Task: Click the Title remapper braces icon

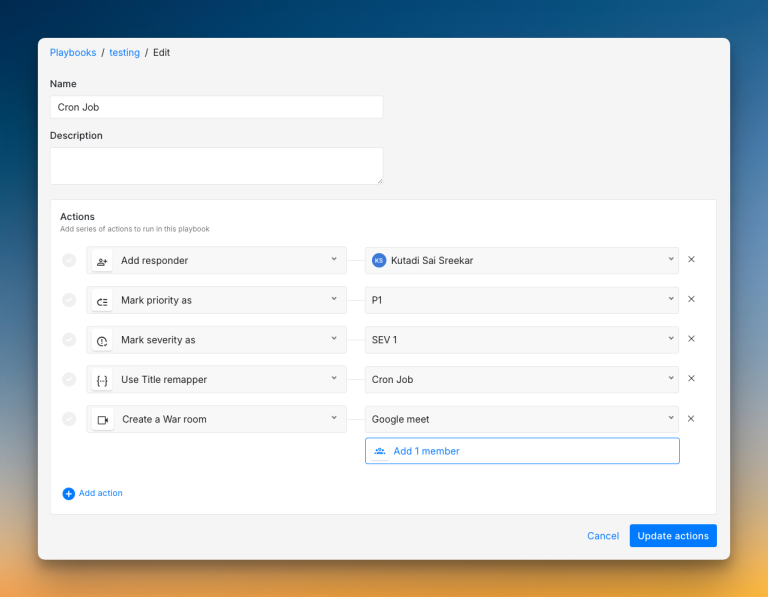Action: pos(102,380)
